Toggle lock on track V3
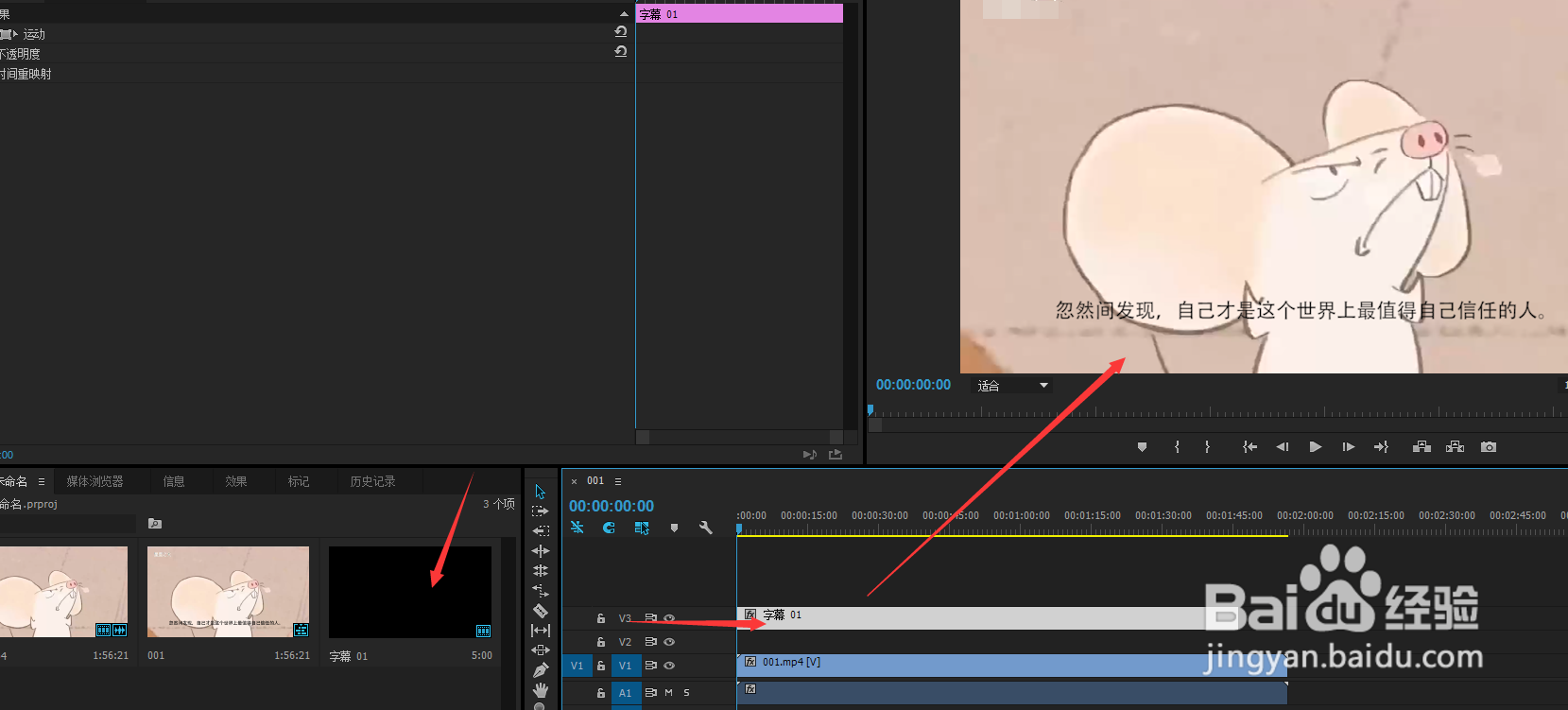The height and width of the screenshot is (710, 1568). (x=601, y=618)
